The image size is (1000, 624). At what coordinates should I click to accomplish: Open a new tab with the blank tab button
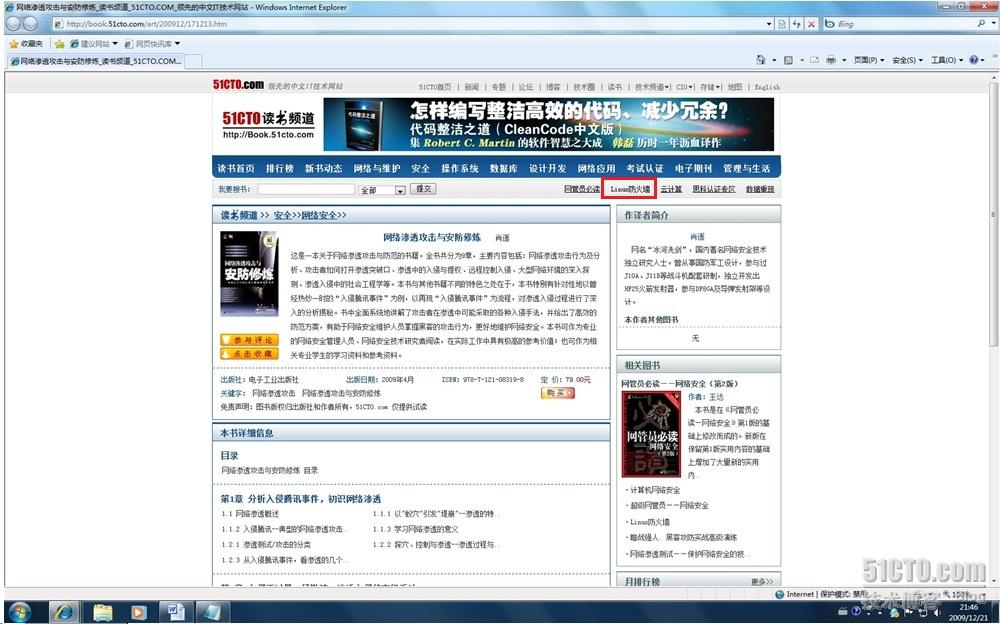[194, 61]
